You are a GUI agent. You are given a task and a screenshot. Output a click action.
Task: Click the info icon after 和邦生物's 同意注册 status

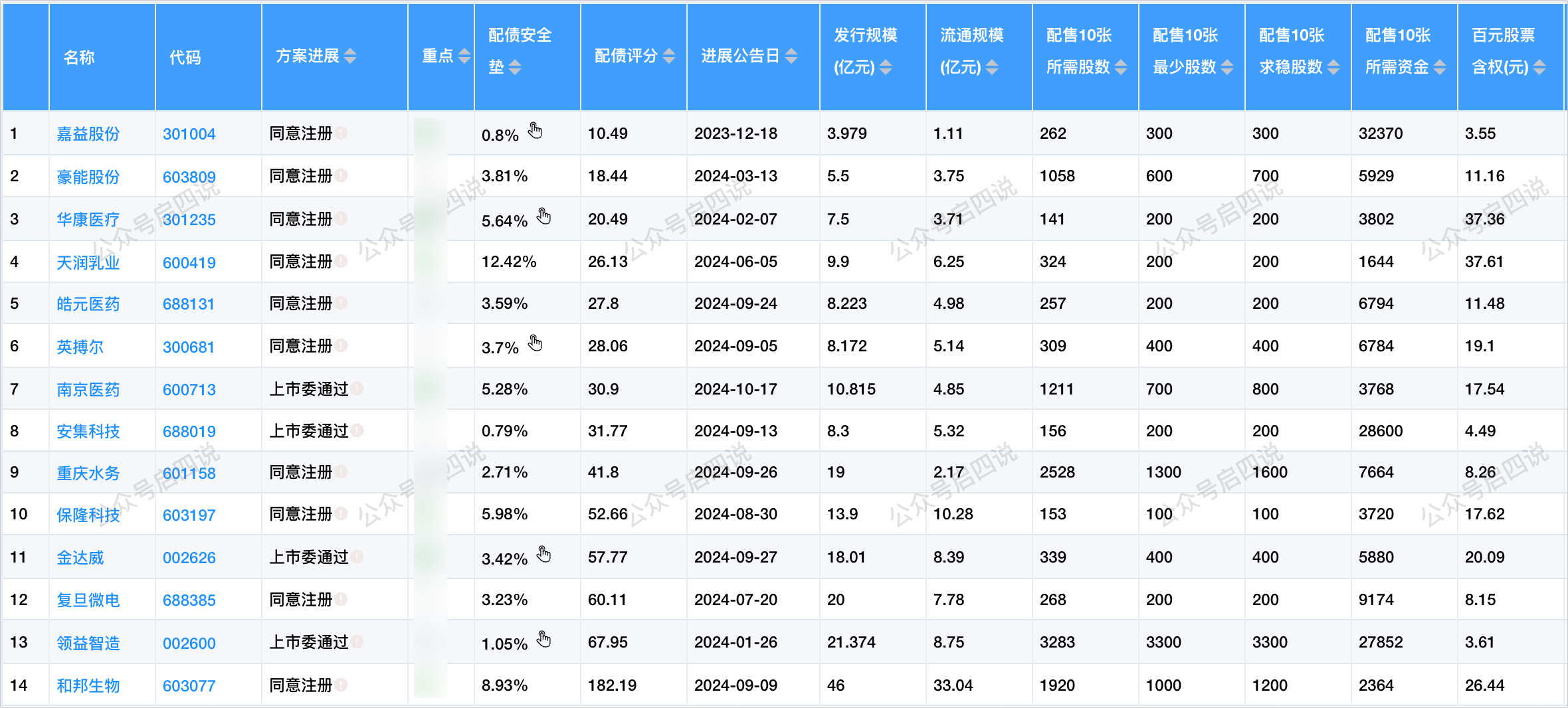pyautogui.click(x=342, y=685)
